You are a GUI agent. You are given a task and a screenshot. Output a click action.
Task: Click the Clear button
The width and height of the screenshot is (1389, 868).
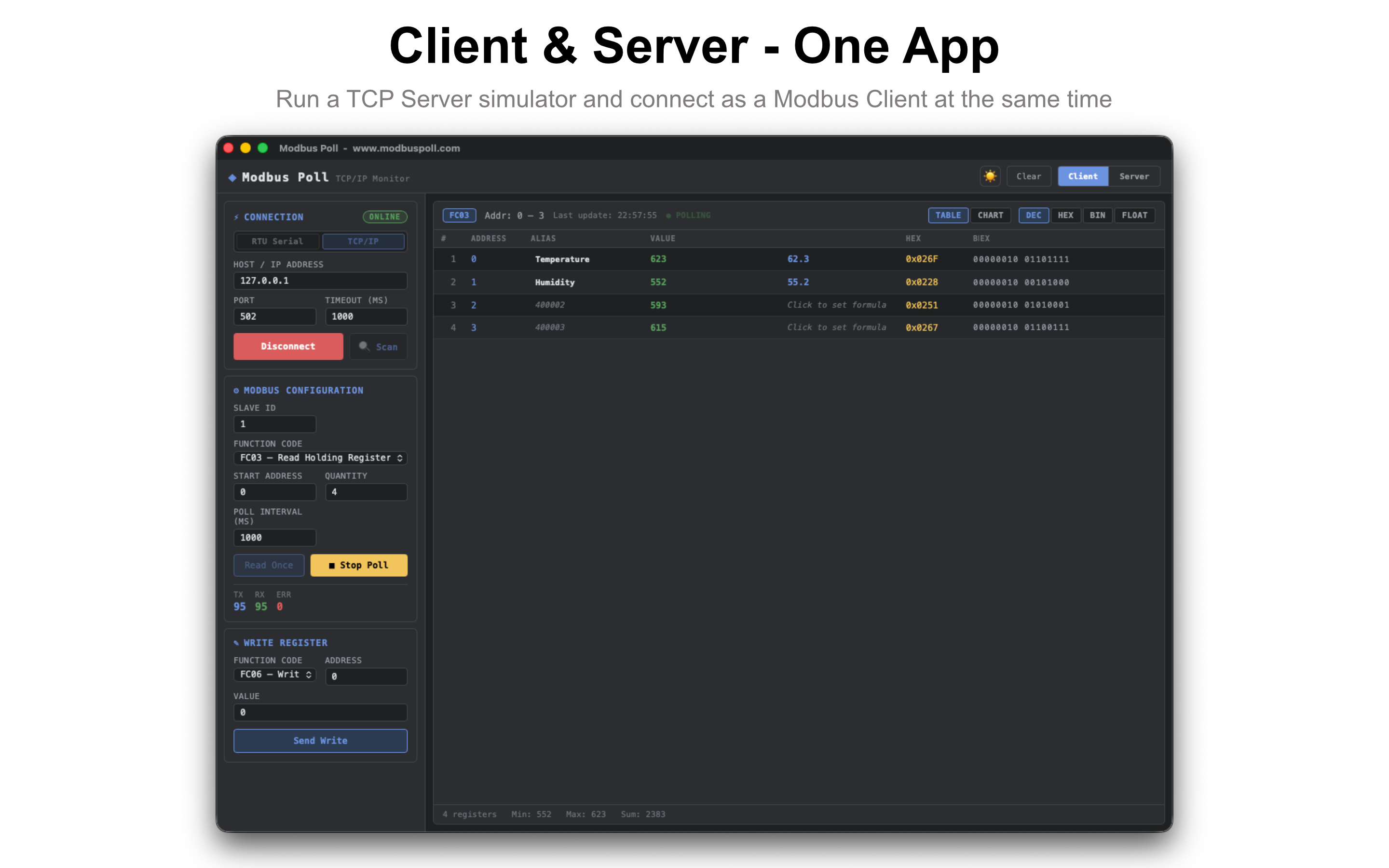(1029, 176)
